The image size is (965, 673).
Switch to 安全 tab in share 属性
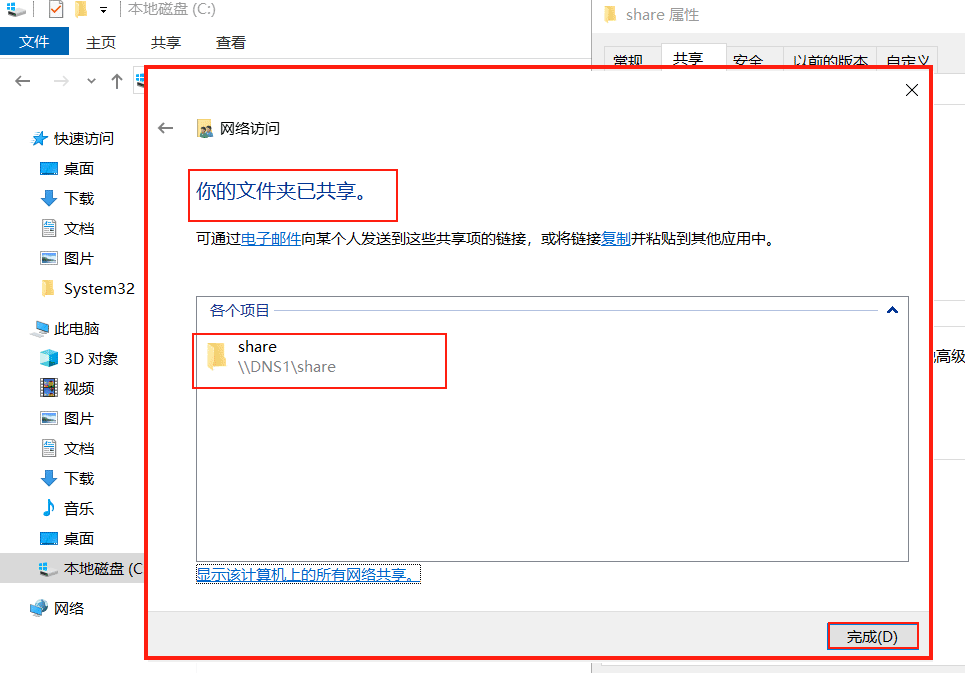click(x=748, y=60)
